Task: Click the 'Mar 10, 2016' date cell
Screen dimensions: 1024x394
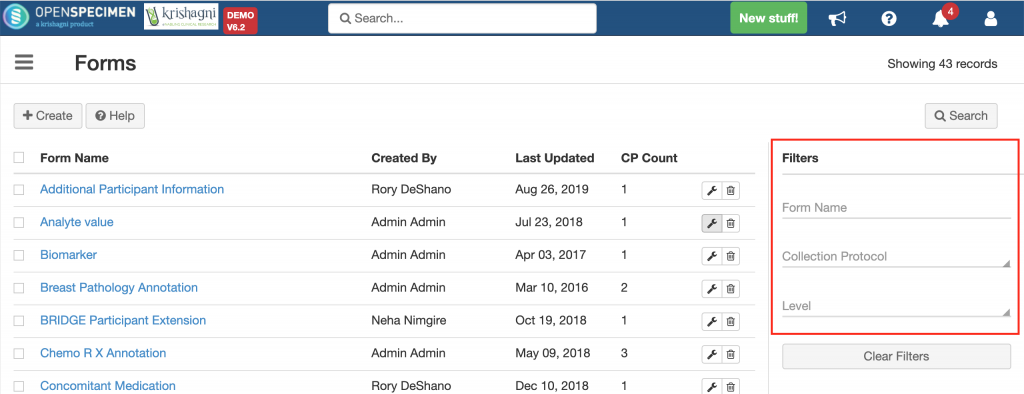Action: pos(552,287)
